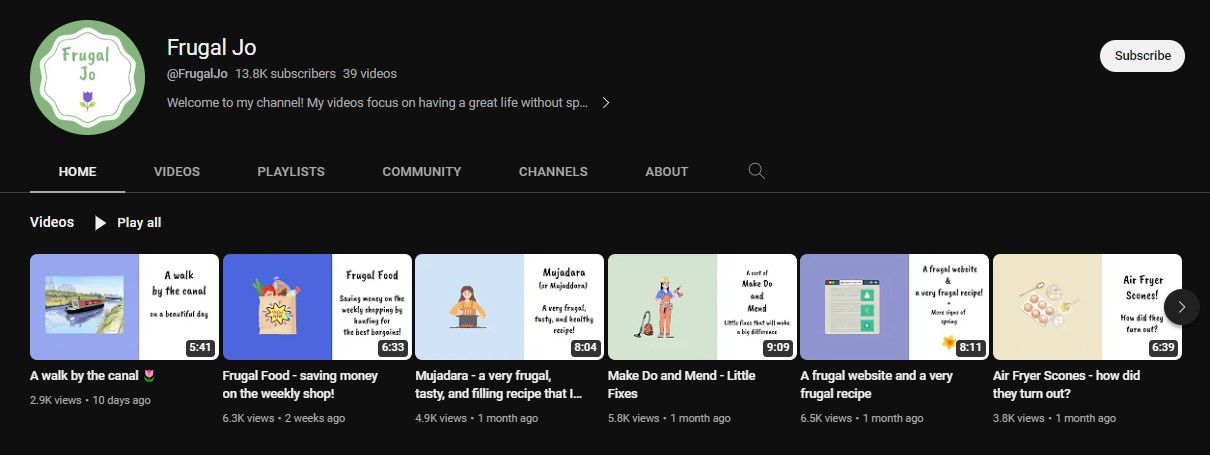
Task: Click the Videos section heading
Action: pyautogui.click(x=52, y=222)
